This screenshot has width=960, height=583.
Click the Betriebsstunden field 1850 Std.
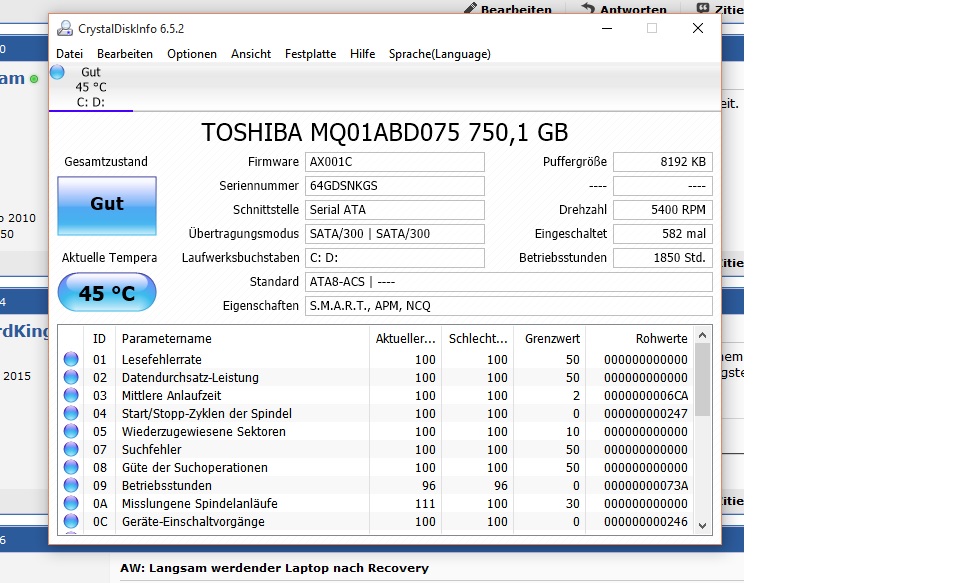click(x=663, y=257)
